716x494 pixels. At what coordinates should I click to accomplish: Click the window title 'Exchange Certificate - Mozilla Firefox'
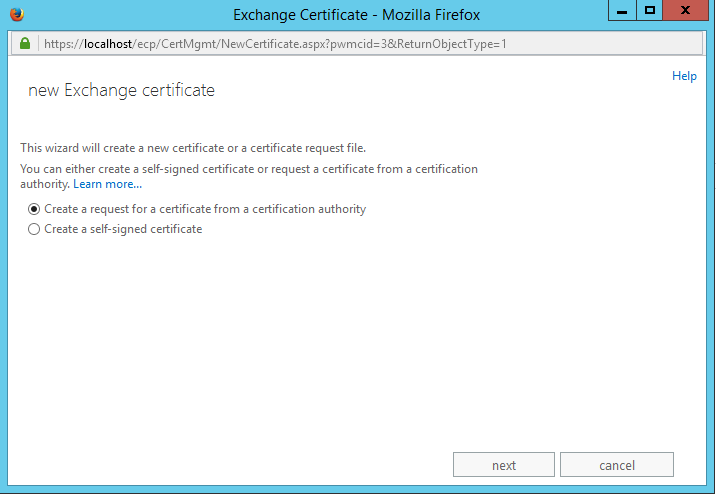coord(357,15)
